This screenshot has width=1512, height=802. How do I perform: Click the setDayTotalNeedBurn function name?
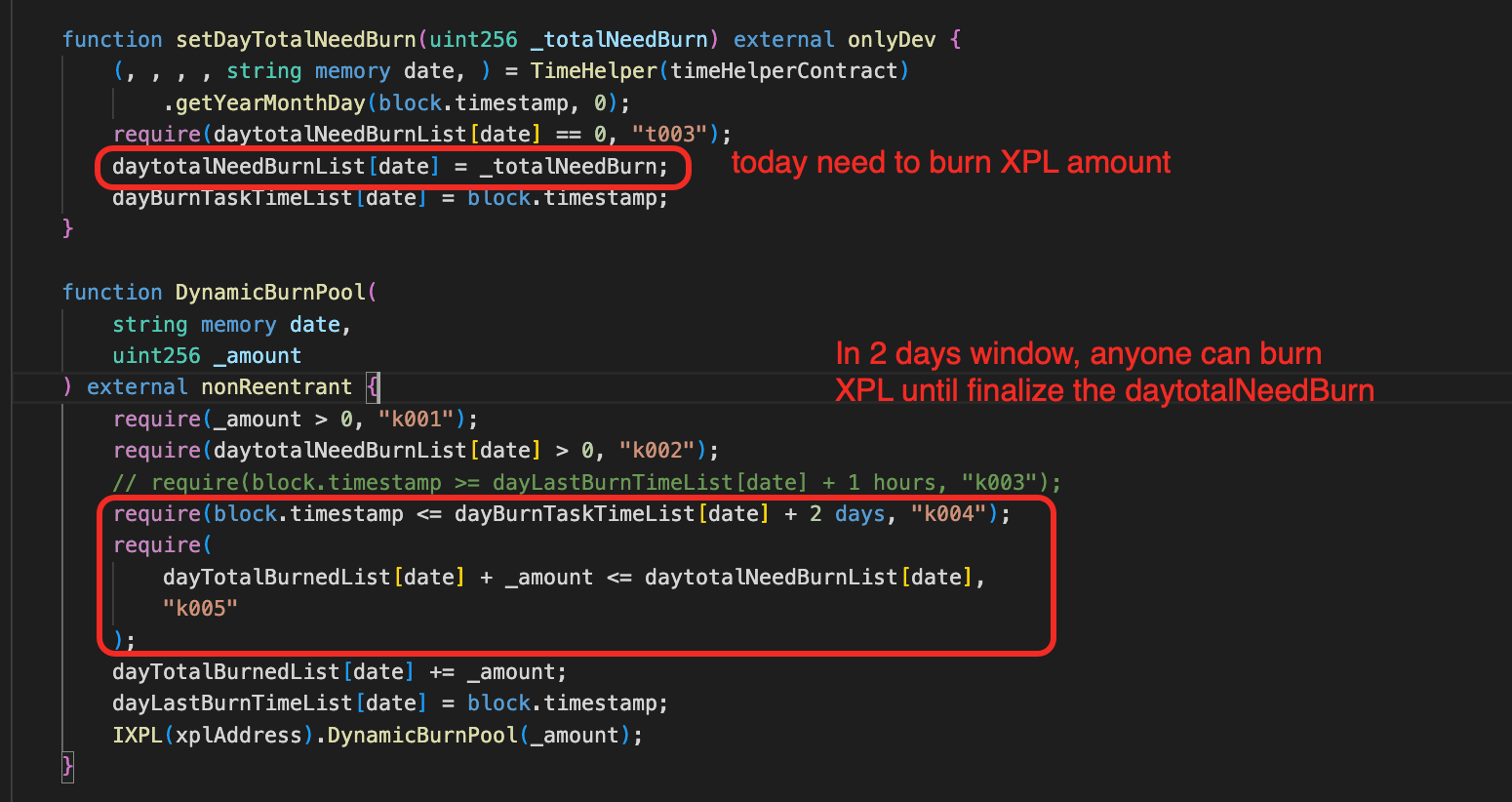(x=296, y=40)
